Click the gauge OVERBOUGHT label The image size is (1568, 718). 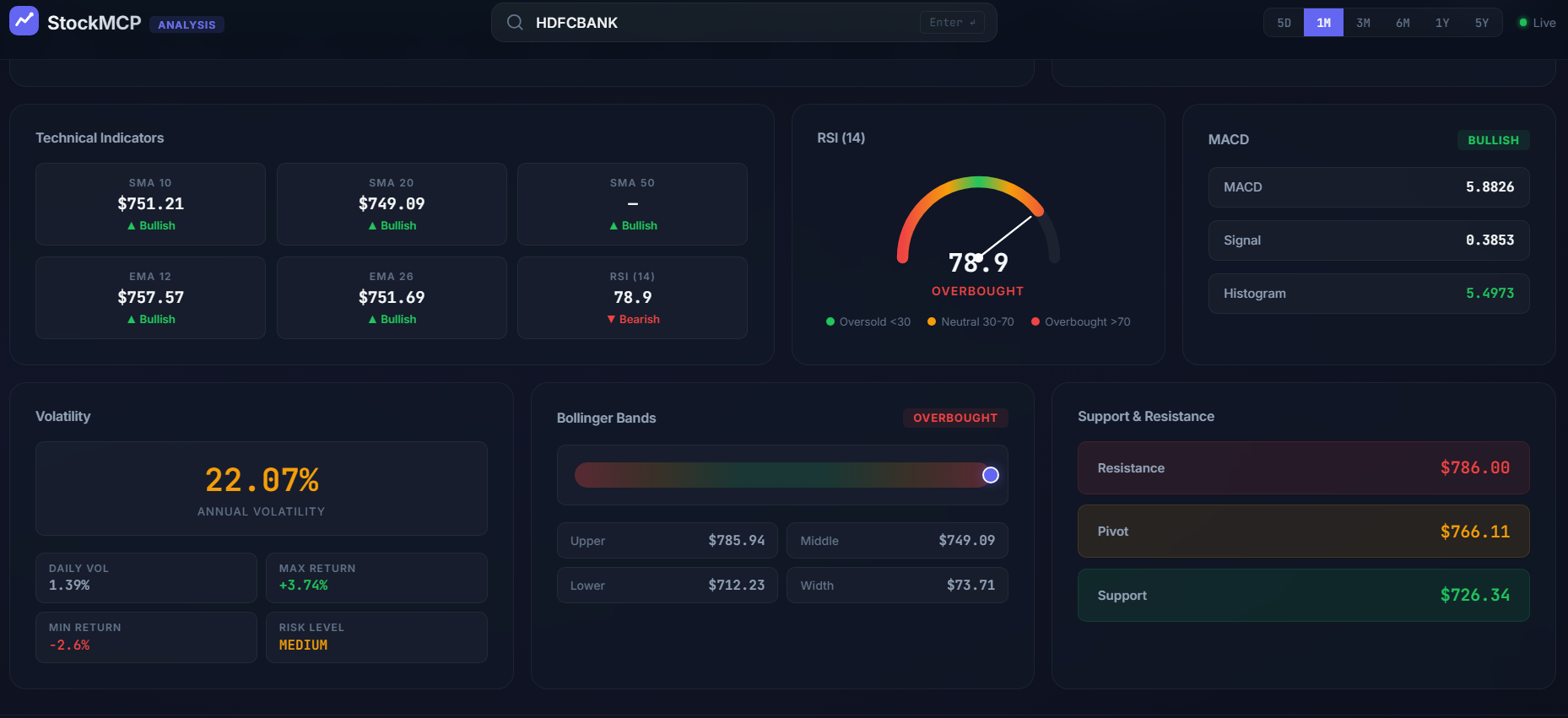(977, 291)
